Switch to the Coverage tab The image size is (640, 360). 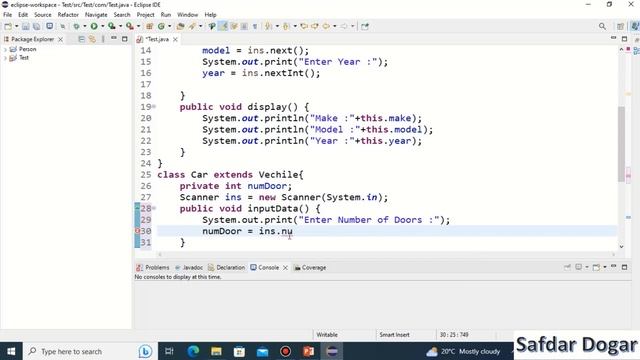point(310,267)
